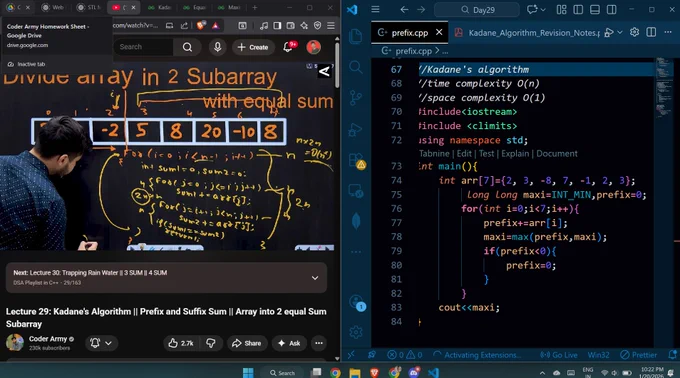Open the VS Code Explorer sidebar icon
Viewport: 680px width, 378px height.
tap(356, 36)
